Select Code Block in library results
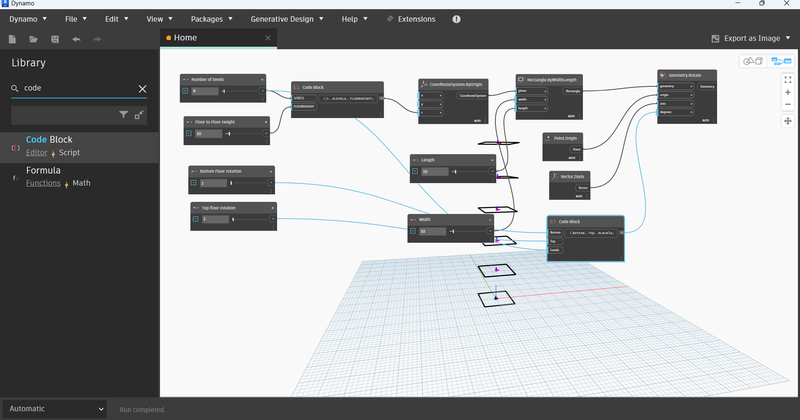Viewport: 800px width, 420px height. point(80,147)
